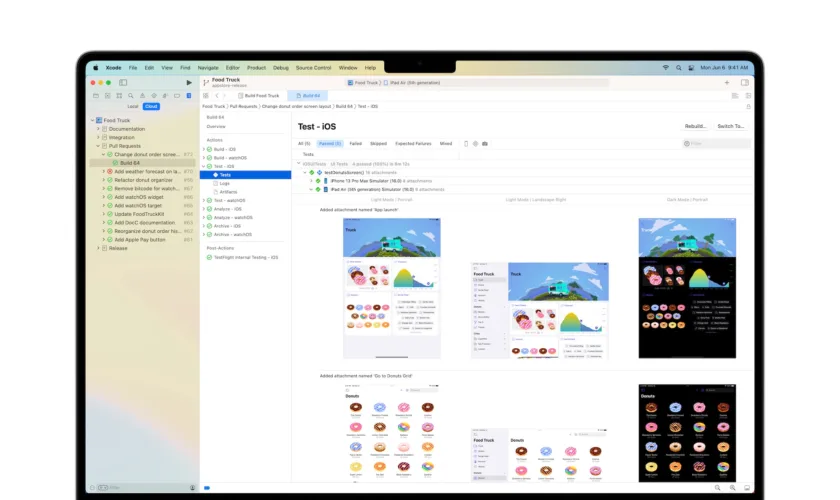Go forward with the right chevron

224,95
